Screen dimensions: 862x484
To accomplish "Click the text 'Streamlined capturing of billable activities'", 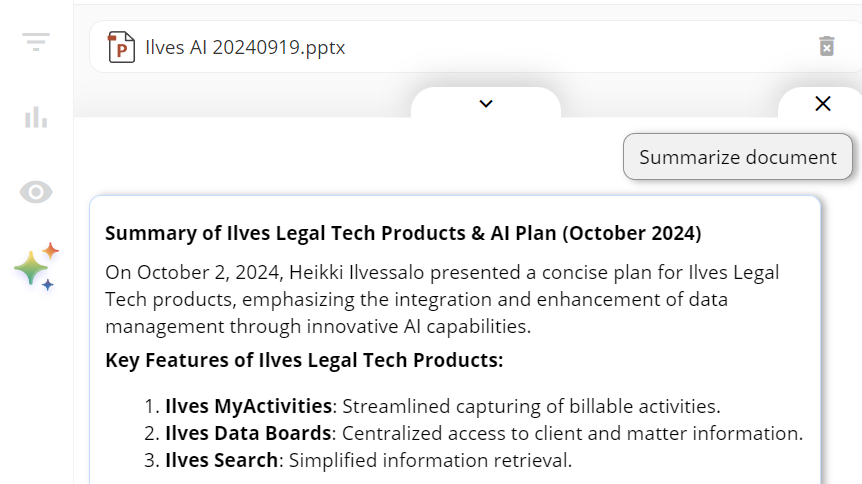I will coord(530,406).
